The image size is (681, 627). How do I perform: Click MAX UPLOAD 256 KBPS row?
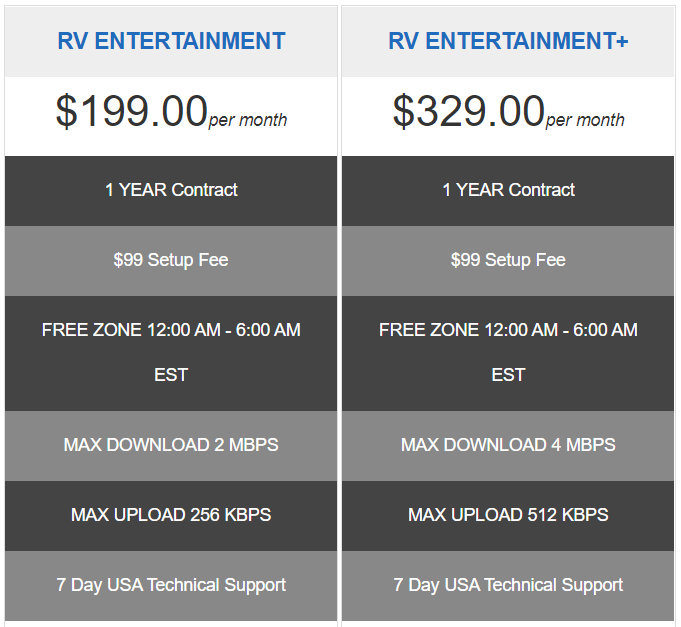pyautogui.click(x=171, y=515)
